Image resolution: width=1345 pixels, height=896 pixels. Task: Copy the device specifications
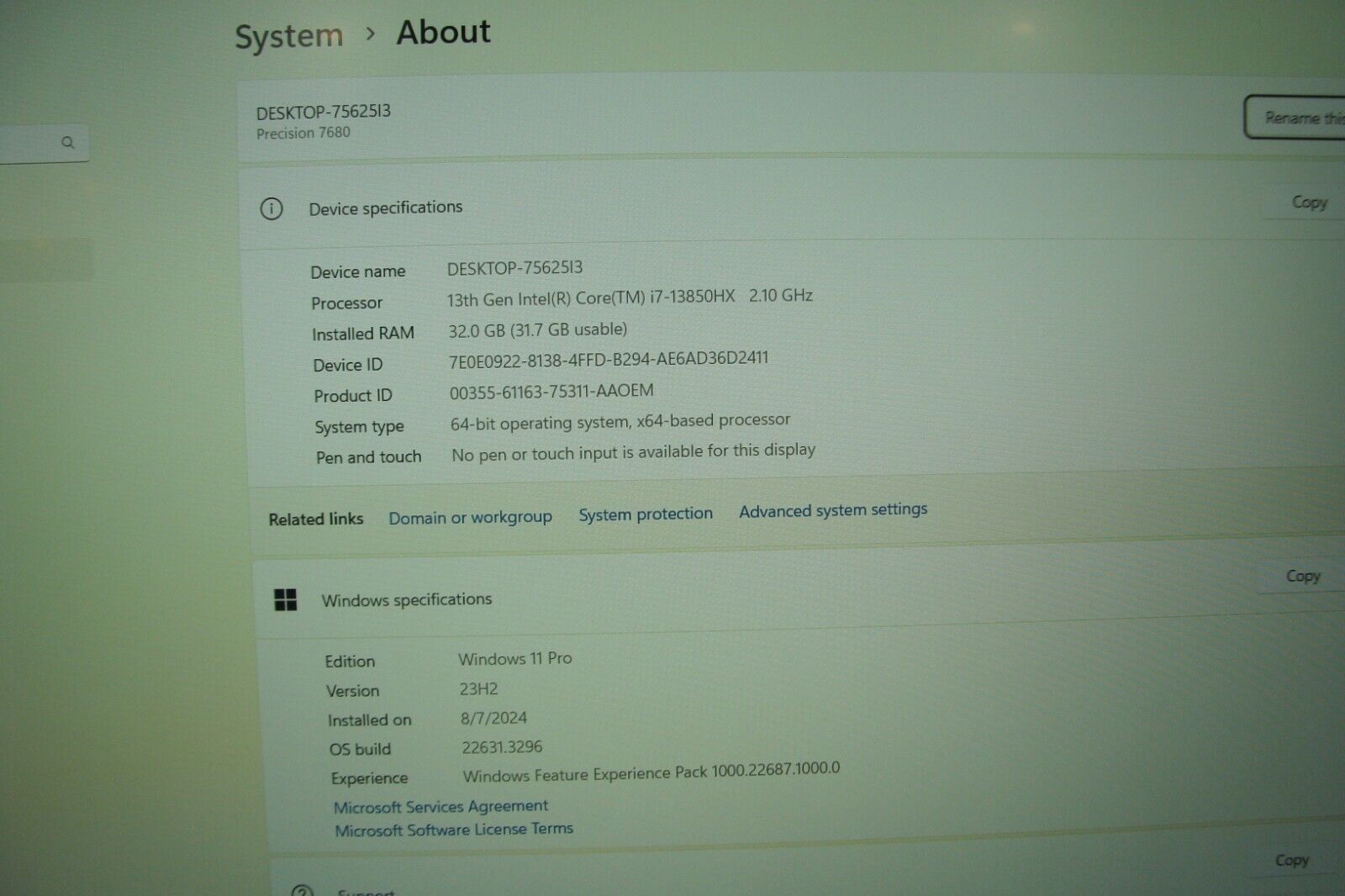(1309, 202)
